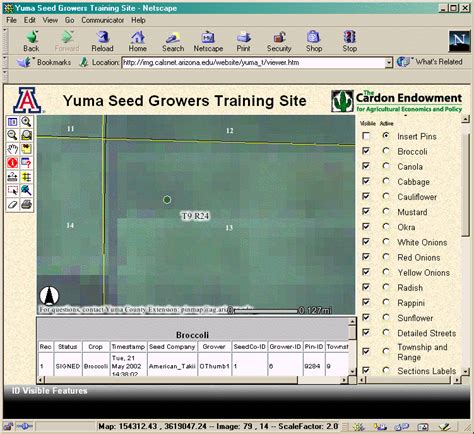Collapse the location toolbar grip arrow
The width and height of the screenshot is (474, 434).
point(5,62)
